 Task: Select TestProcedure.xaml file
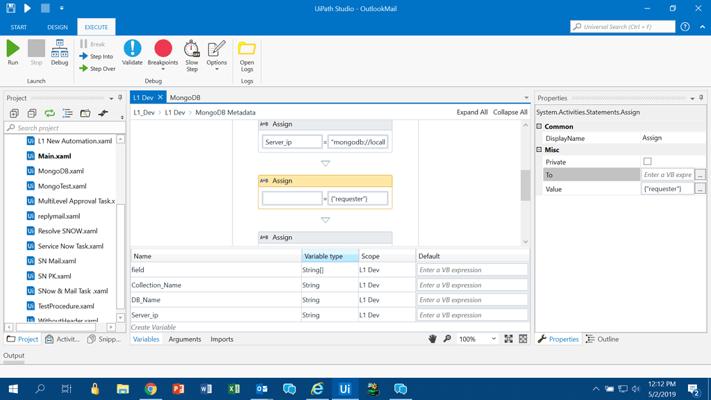[x=66, y=306]
